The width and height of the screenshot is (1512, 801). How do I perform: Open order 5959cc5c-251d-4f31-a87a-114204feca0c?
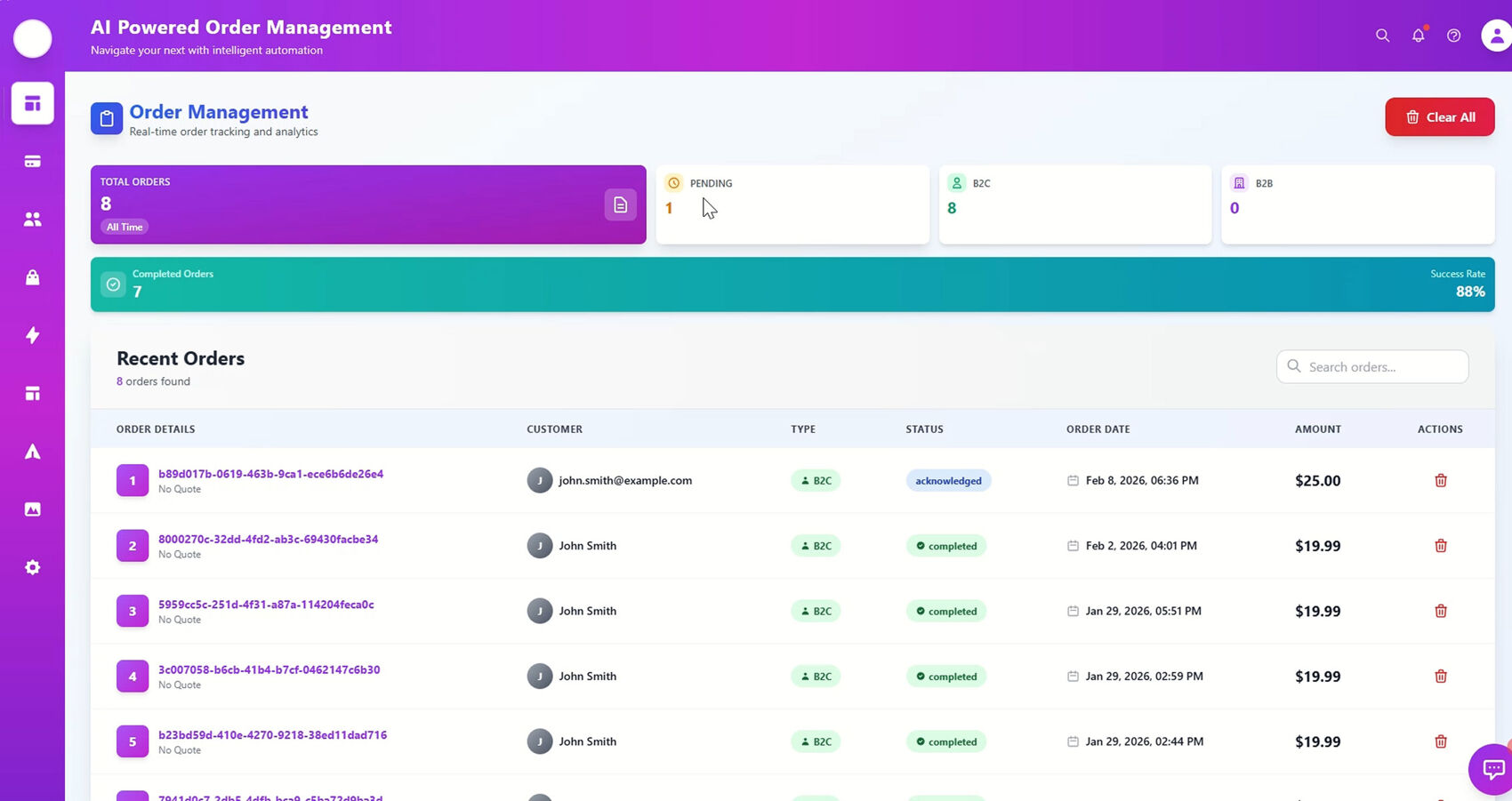pos(266,605)
